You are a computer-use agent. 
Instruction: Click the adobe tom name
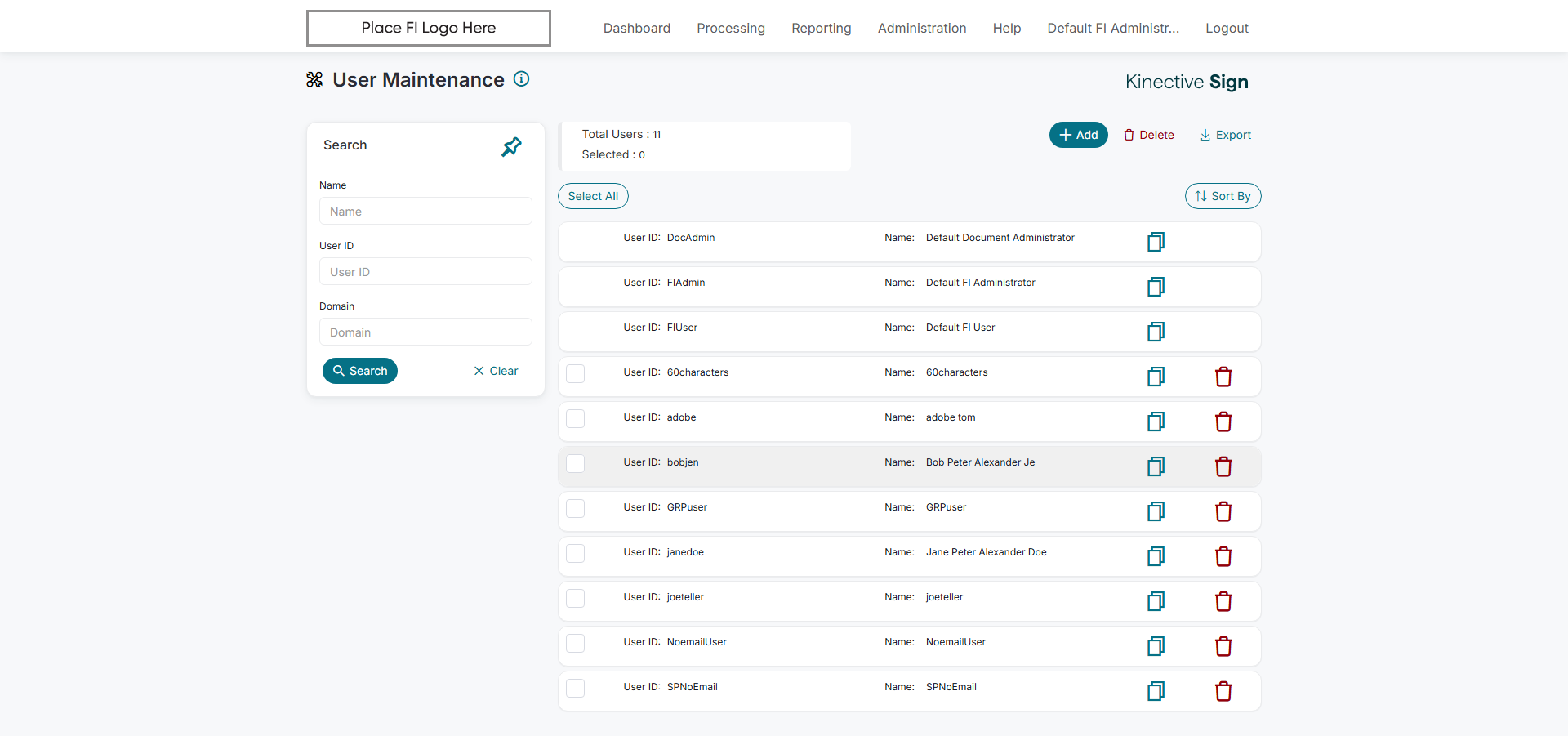(x=951, y=417)
